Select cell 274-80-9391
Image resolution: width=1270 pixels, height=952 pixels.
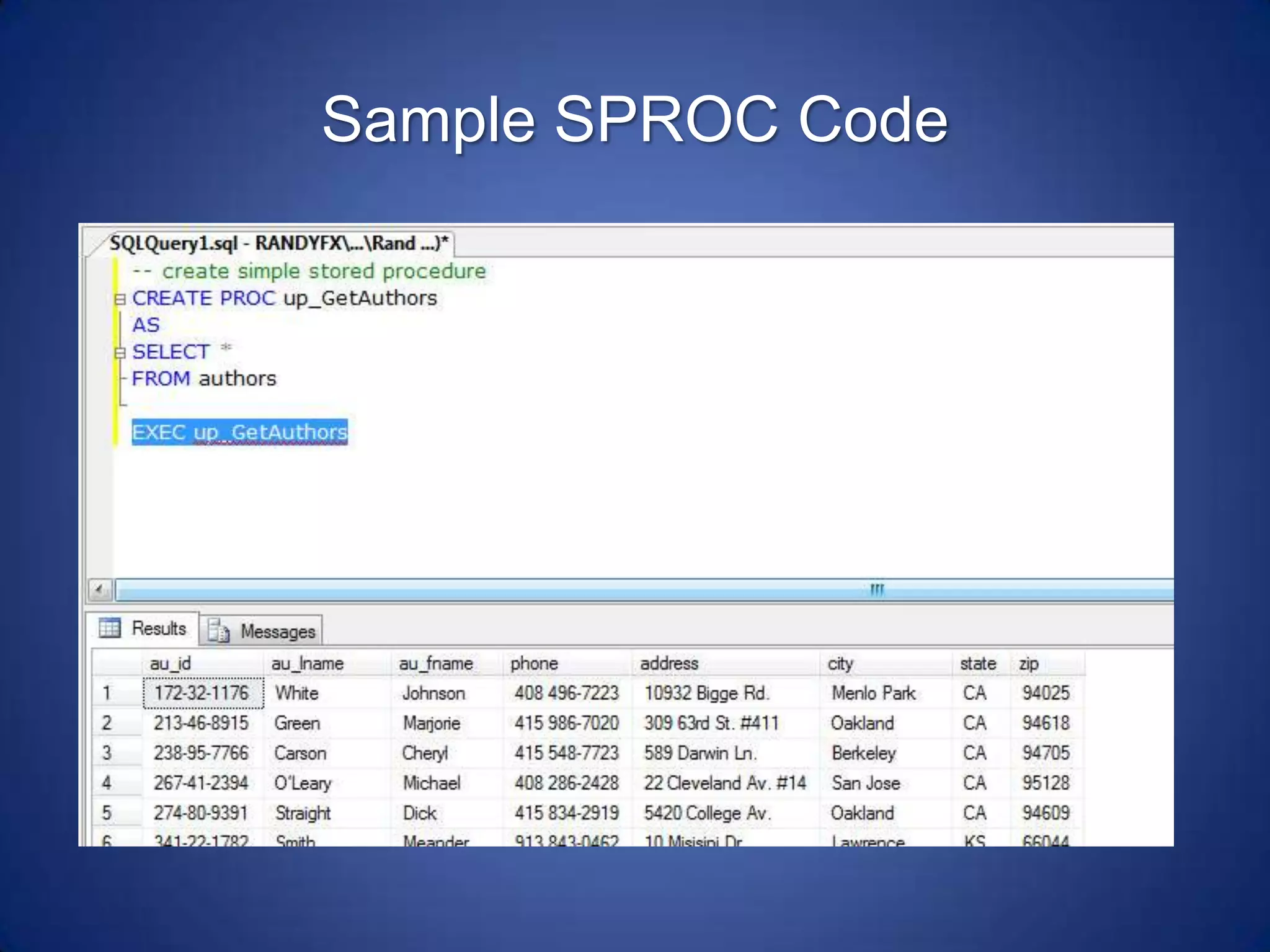[203, 813]
